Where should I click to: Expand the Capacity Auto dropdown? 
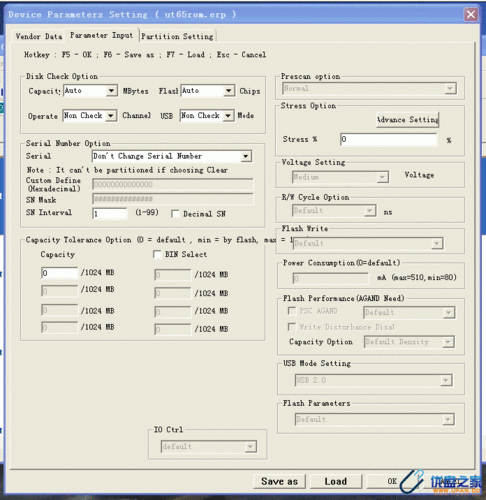[90, 91]
